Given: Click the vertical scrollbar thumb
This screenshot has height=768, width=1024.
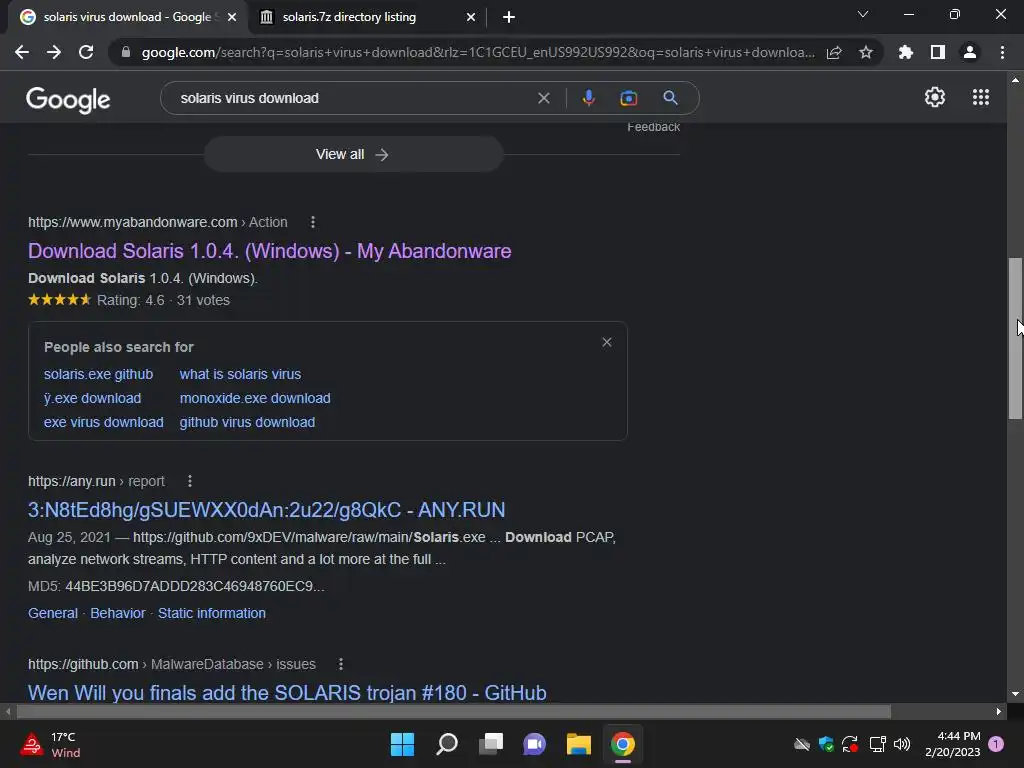Looking at the screenshot, I should point(1015,338).
